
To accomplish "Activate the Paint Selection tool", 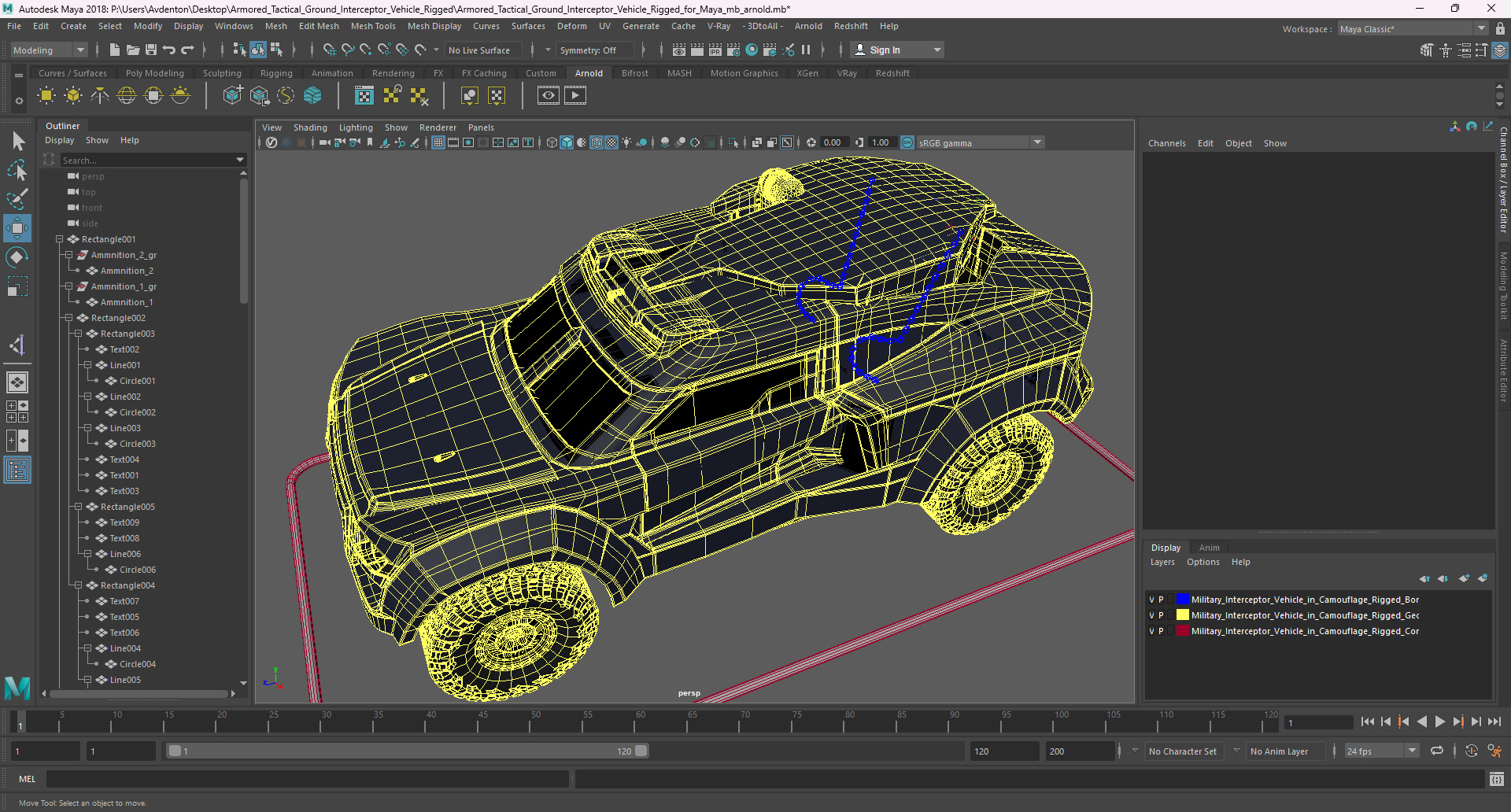I will click(17, 198).
